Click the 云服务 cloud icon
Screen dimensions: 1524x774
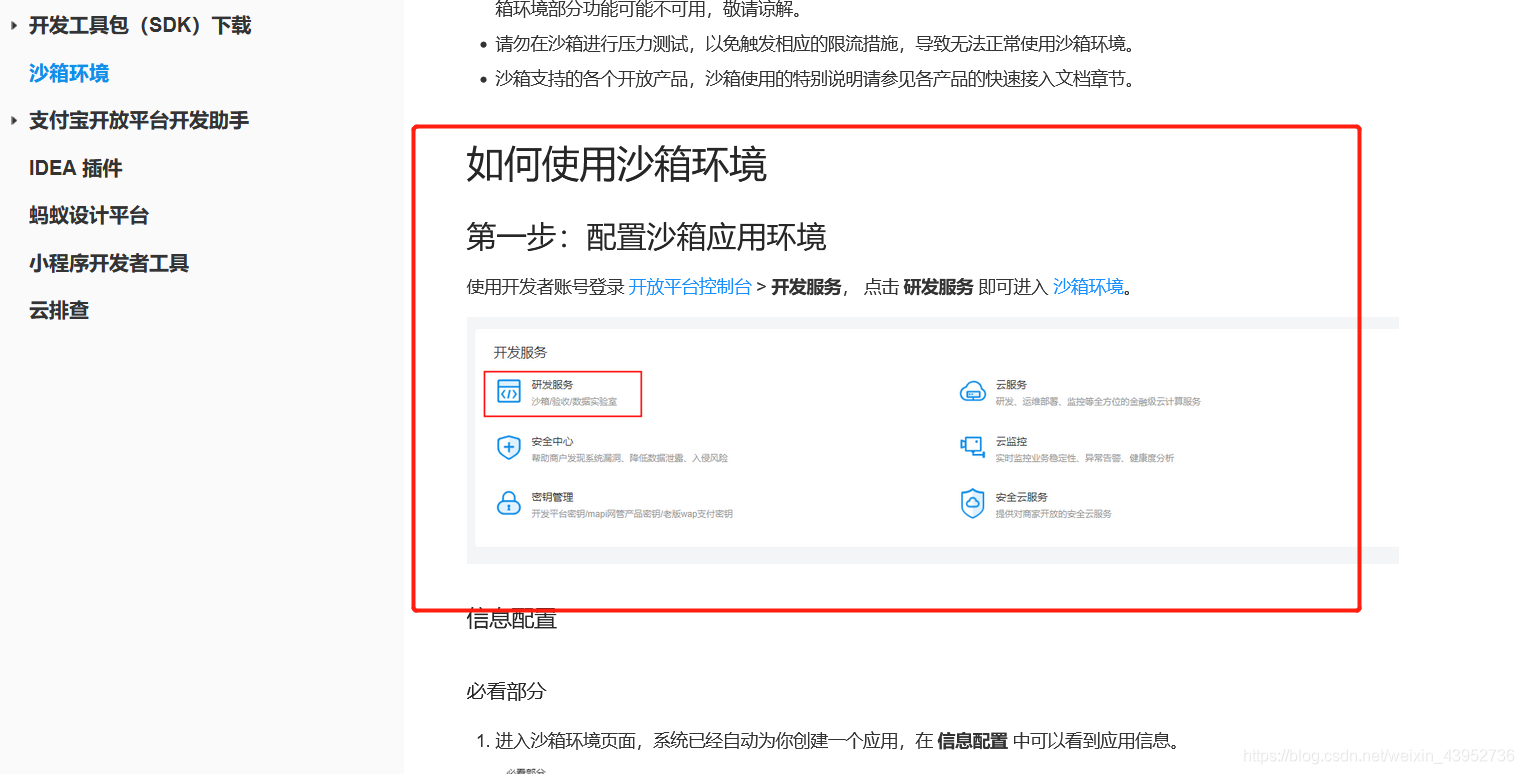[973, 392]
